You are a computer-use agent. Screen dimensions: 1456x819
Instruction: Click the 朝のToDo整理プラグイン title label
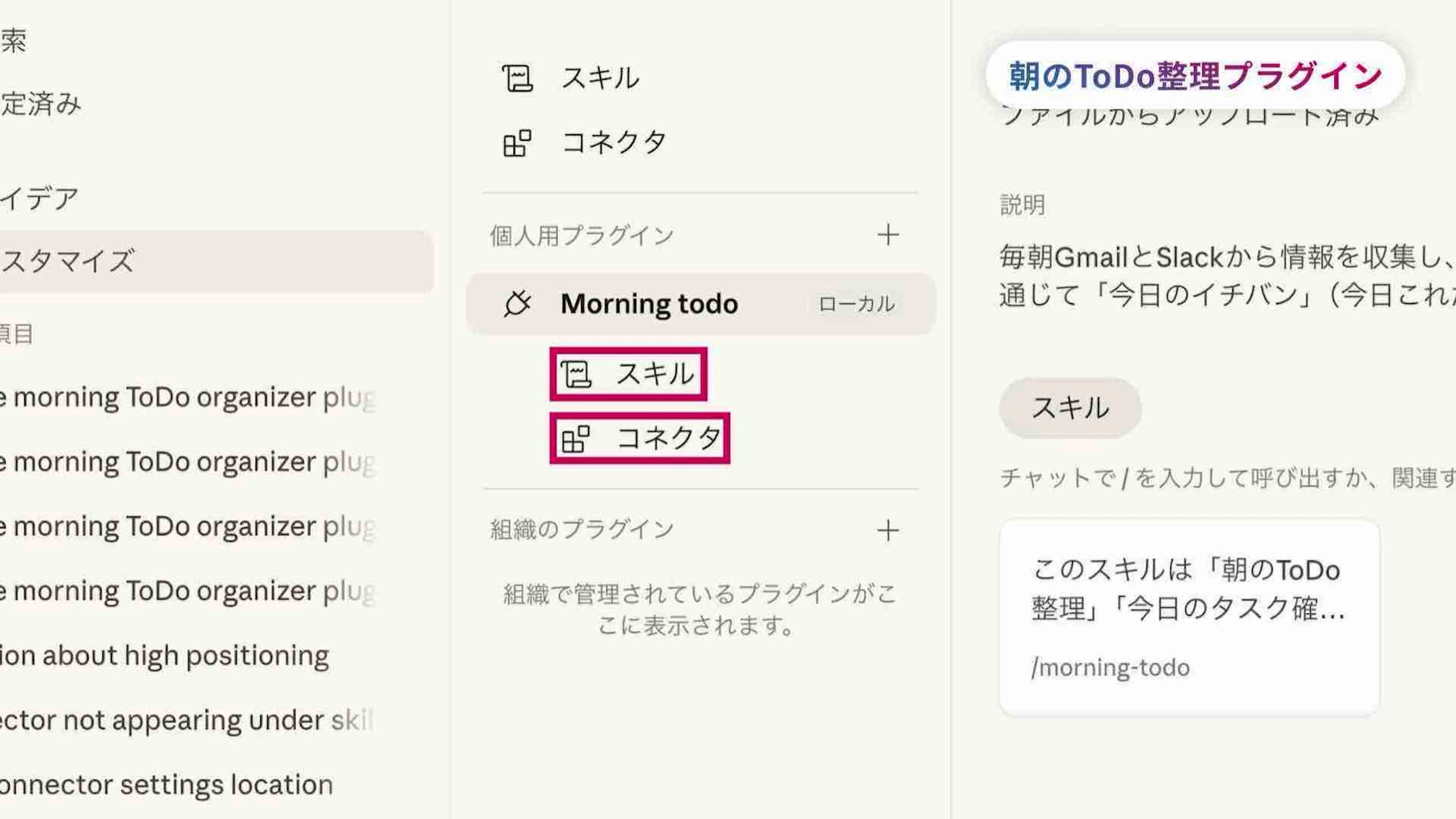click(1195, 76)
